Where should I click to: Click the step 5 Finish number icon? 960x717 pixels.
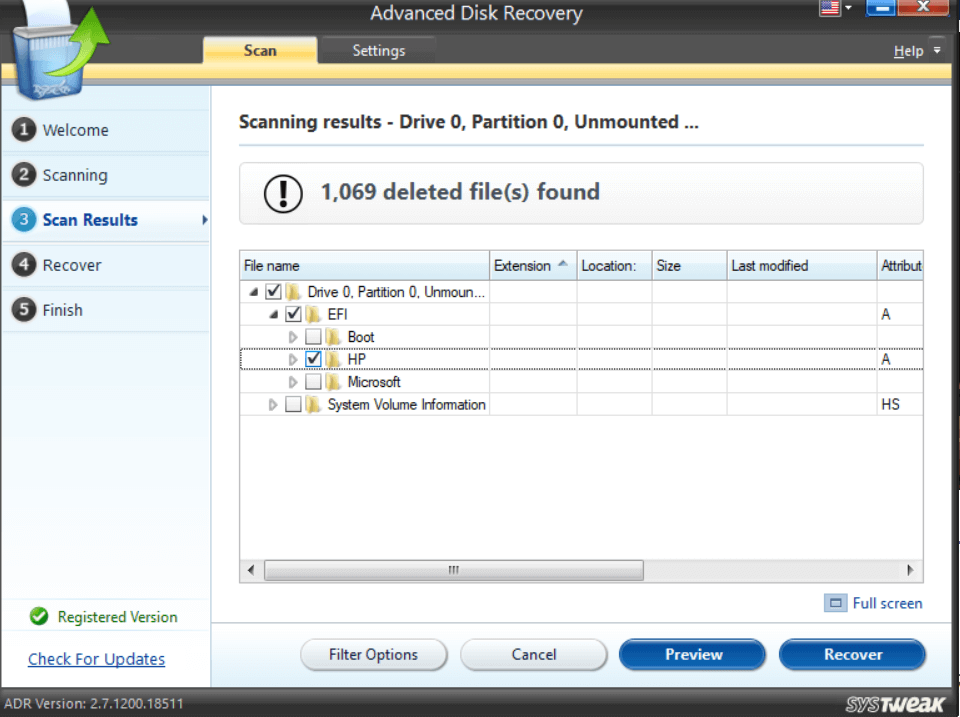pyautogui.click(x=25, y=310)
